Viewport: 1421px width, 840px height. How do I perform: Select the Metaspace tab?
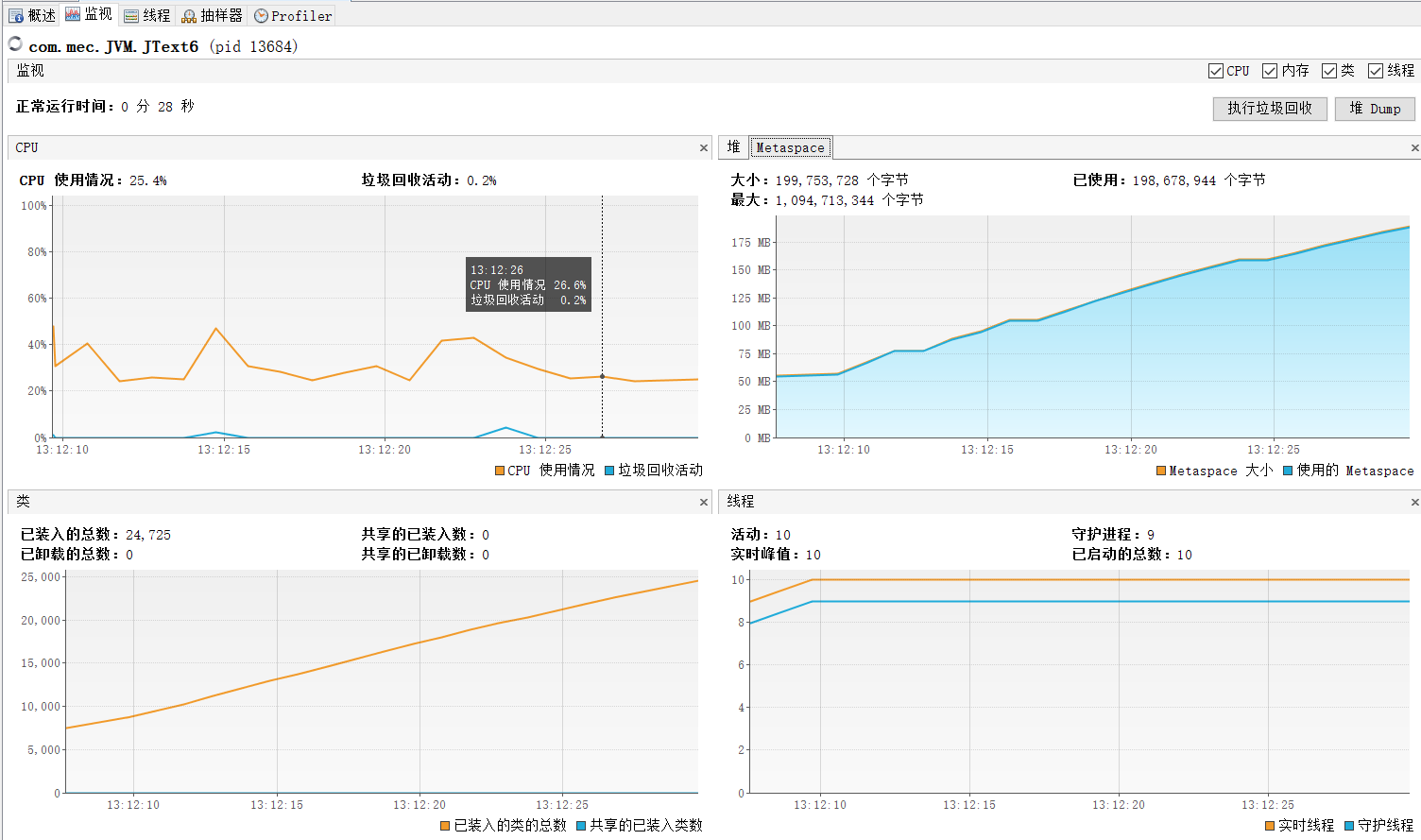click(791, 147)
